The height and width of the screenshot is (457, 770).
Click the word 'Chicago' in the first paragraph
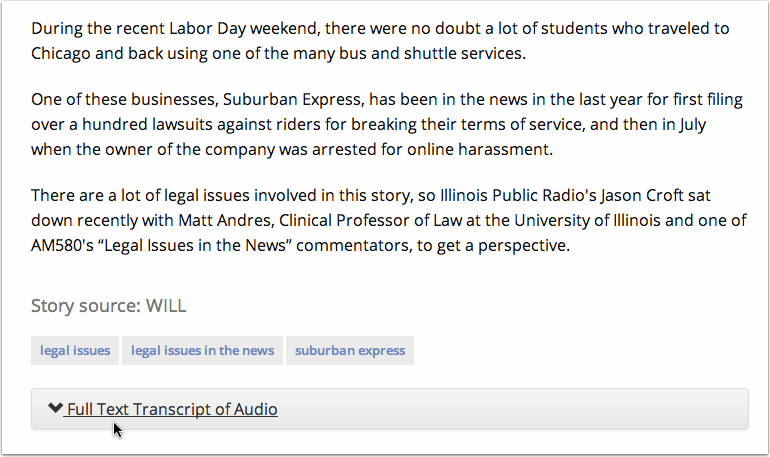pos(61,54)
